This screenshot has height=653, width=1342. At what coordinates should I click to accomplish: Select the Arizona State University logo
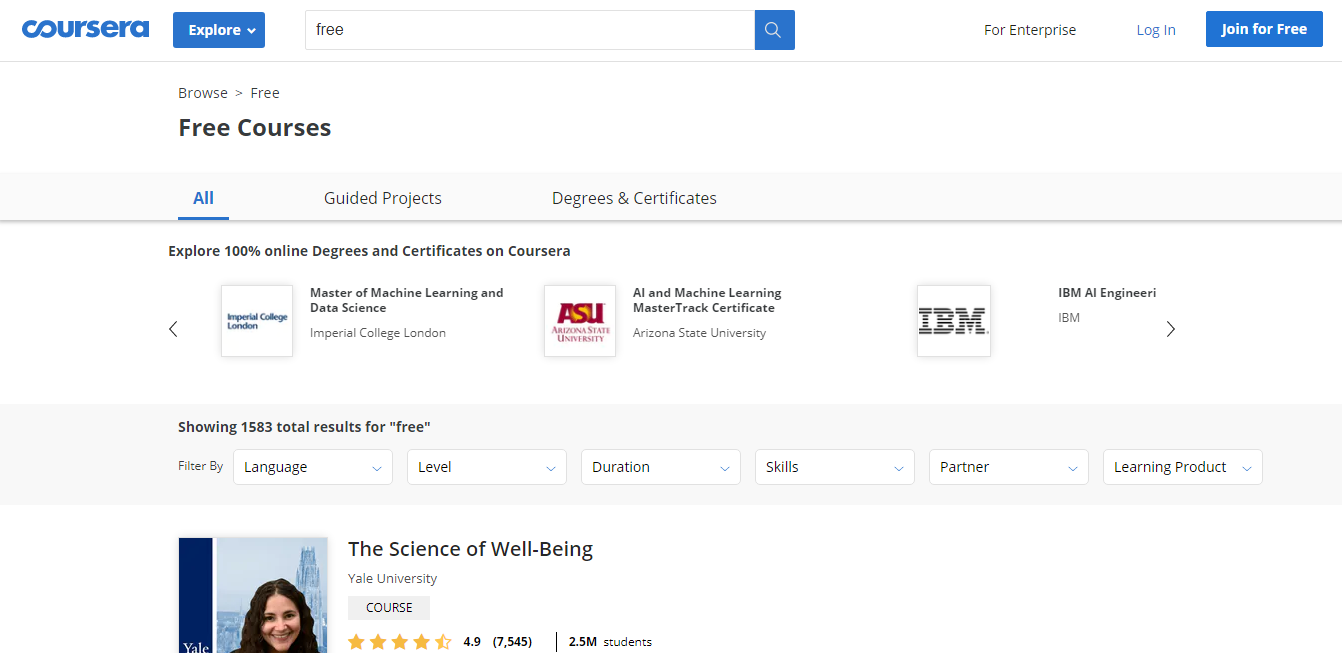(x=580, y=320)
